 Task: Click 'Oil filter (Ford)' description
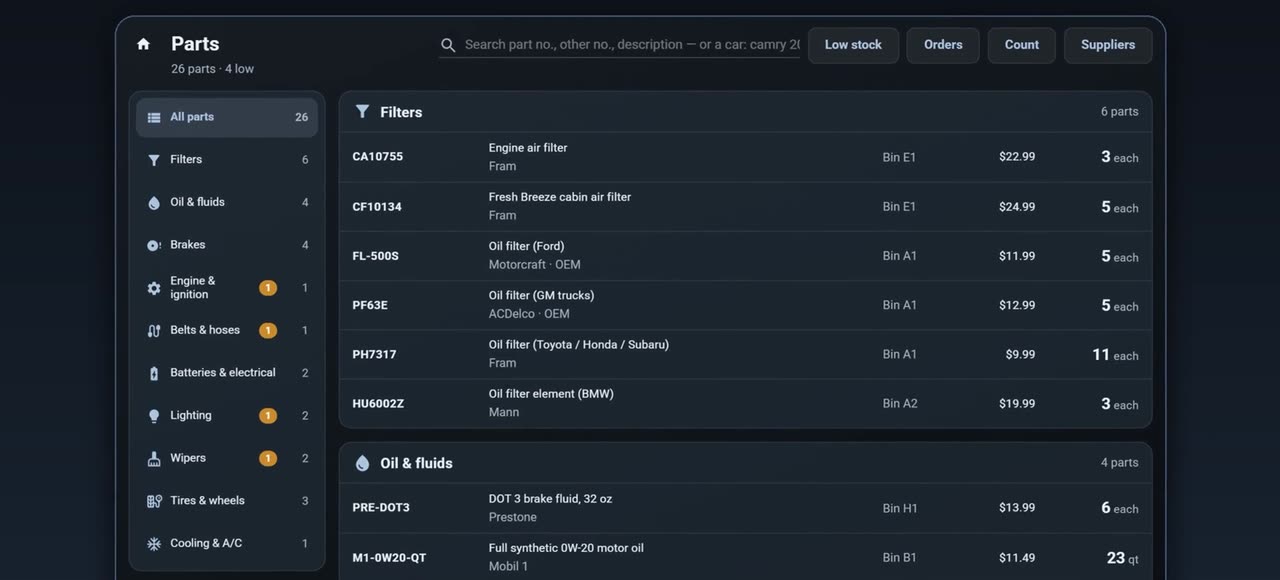click(526, 246)
